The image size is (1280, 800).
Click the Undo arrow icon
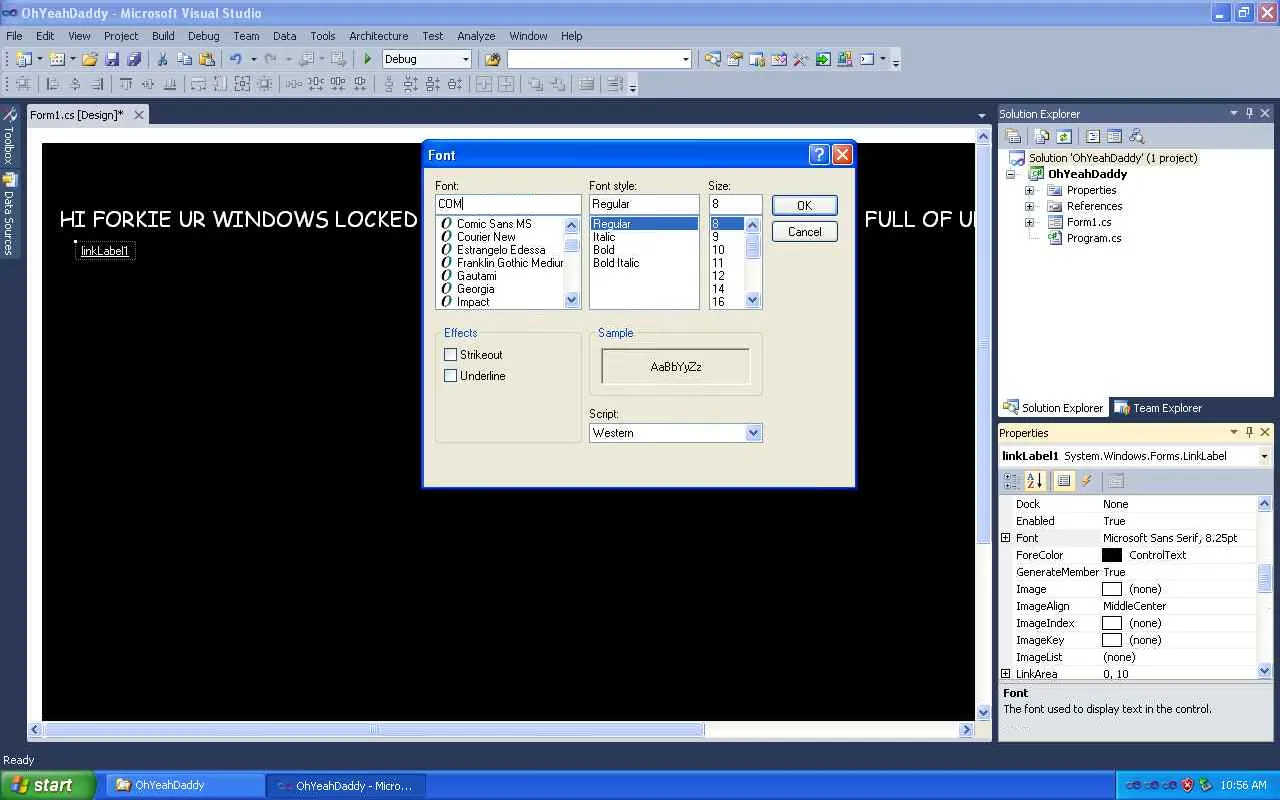pos(236,60)
